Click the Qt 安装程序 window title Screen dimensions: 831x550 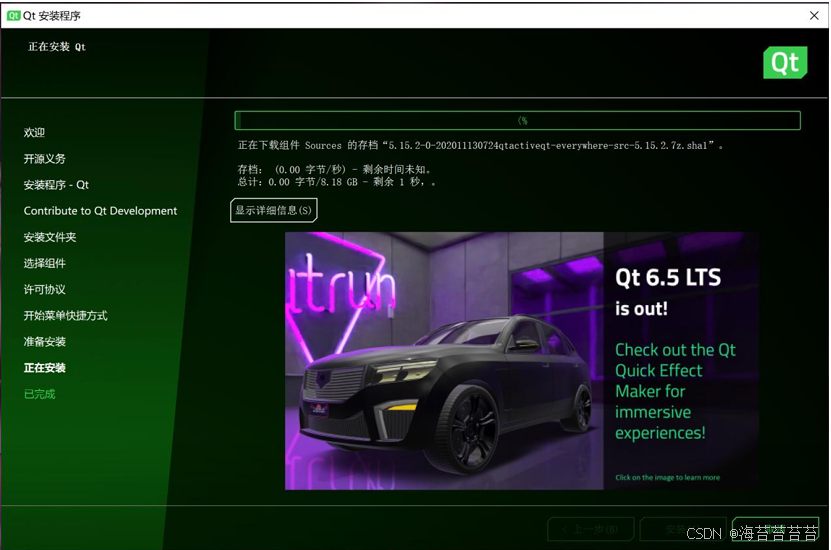point(52,16)
